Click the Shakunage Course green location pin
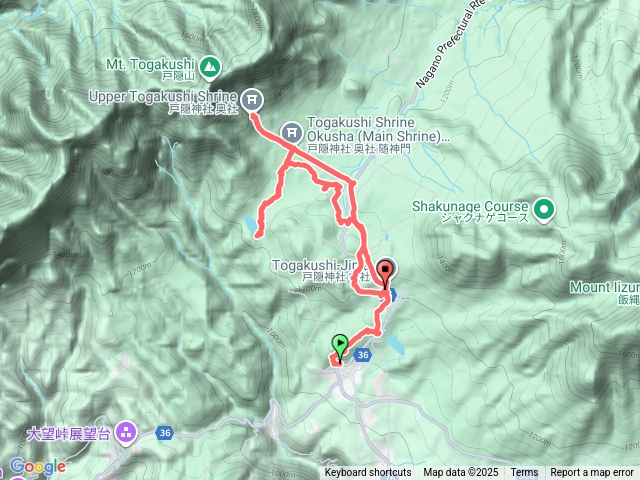The height and width of the screenshot is (480, 640). [544, 209]
